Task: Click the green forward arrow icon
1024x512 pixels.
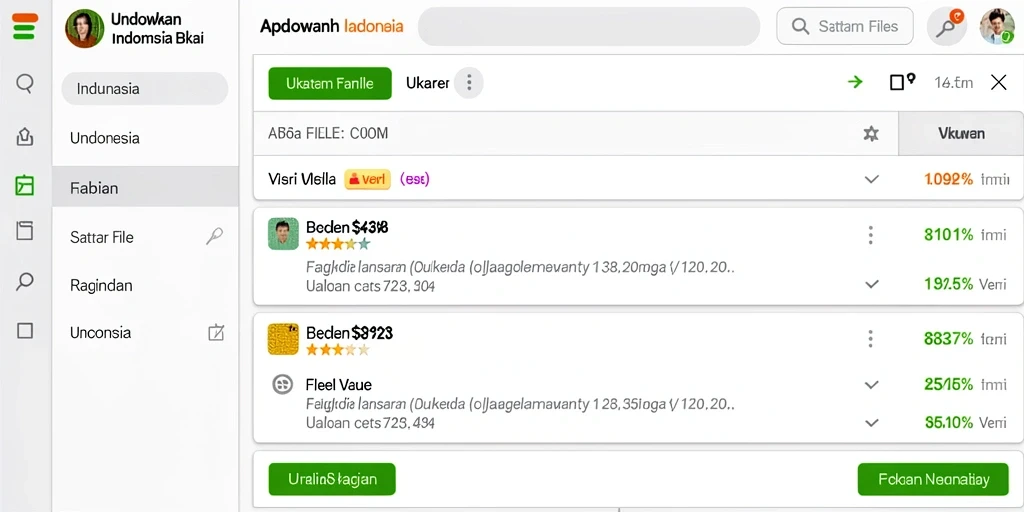Action: 855,82
